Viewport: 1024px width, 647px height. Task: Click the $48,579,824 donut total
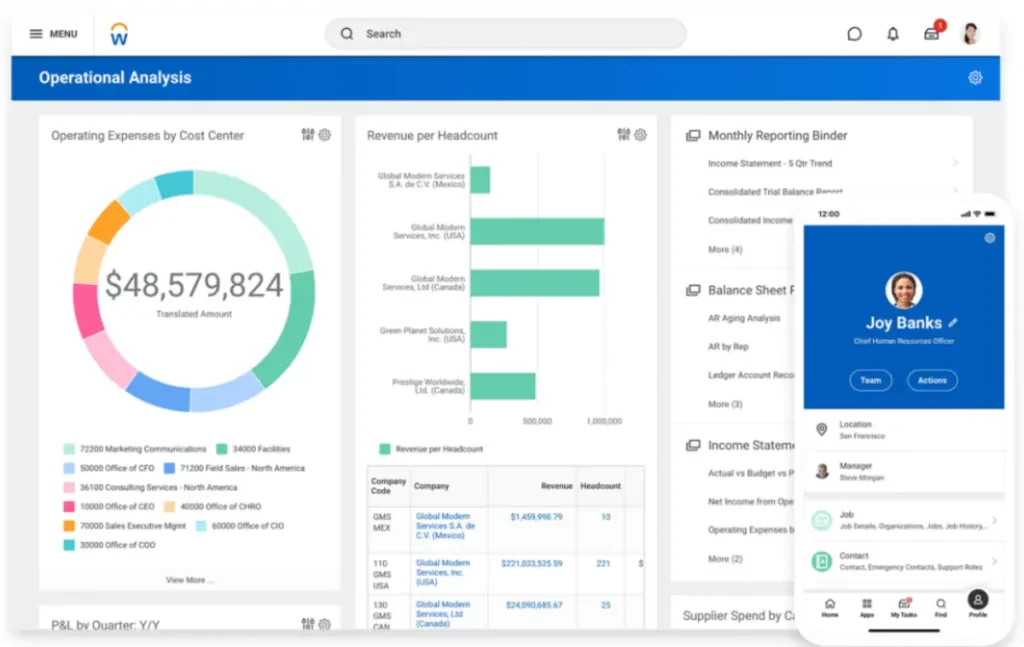194,285
